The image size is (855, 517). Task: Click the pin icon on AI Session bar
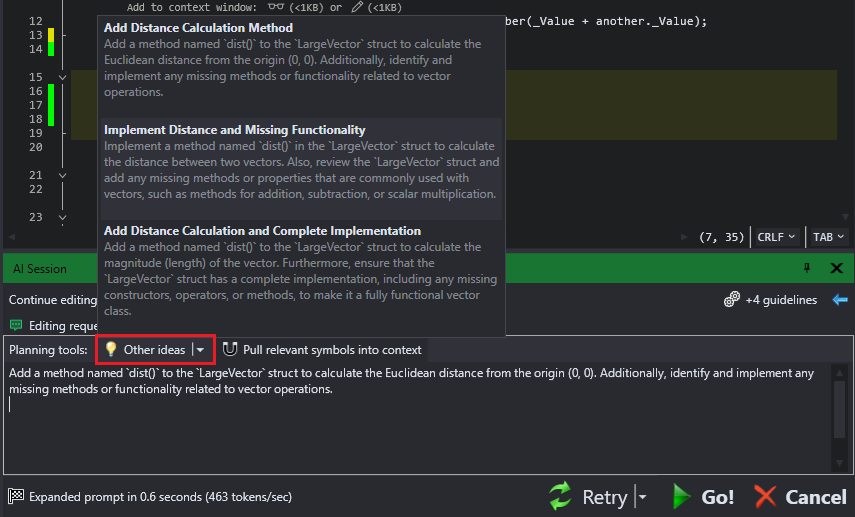[x=806, y=268]
